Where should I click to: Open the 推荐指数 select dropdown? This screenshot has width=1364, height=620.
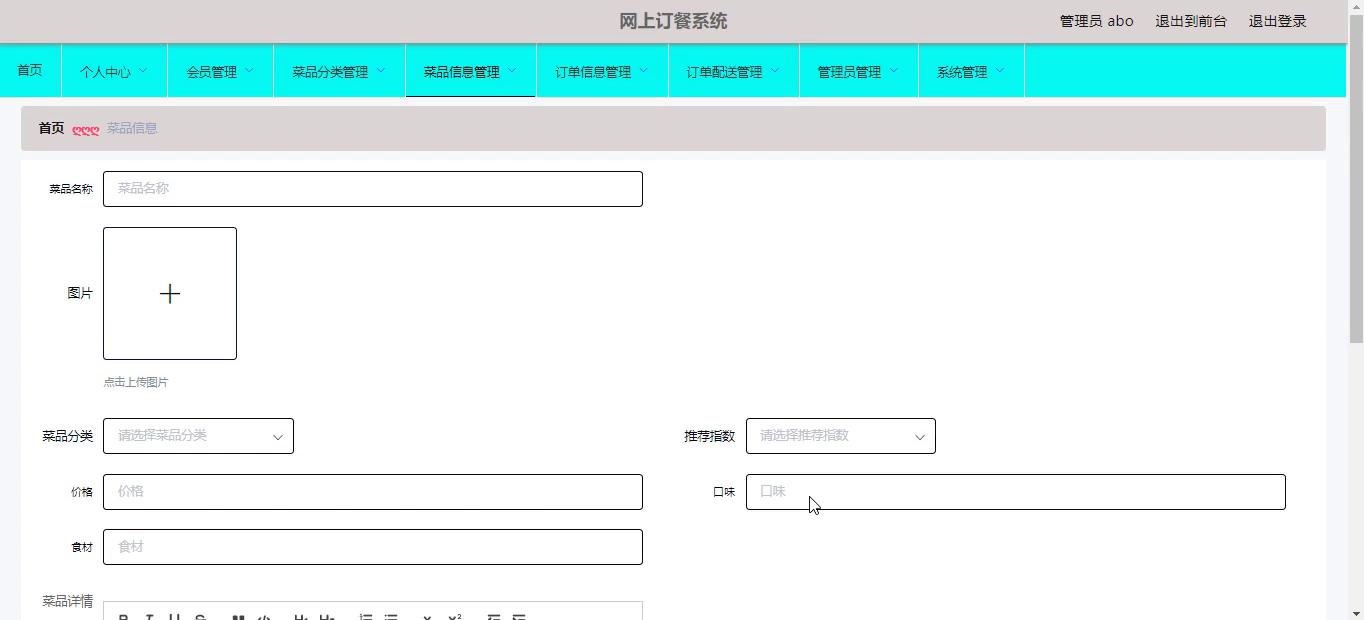pyautogui.click(x=840, y=436)
